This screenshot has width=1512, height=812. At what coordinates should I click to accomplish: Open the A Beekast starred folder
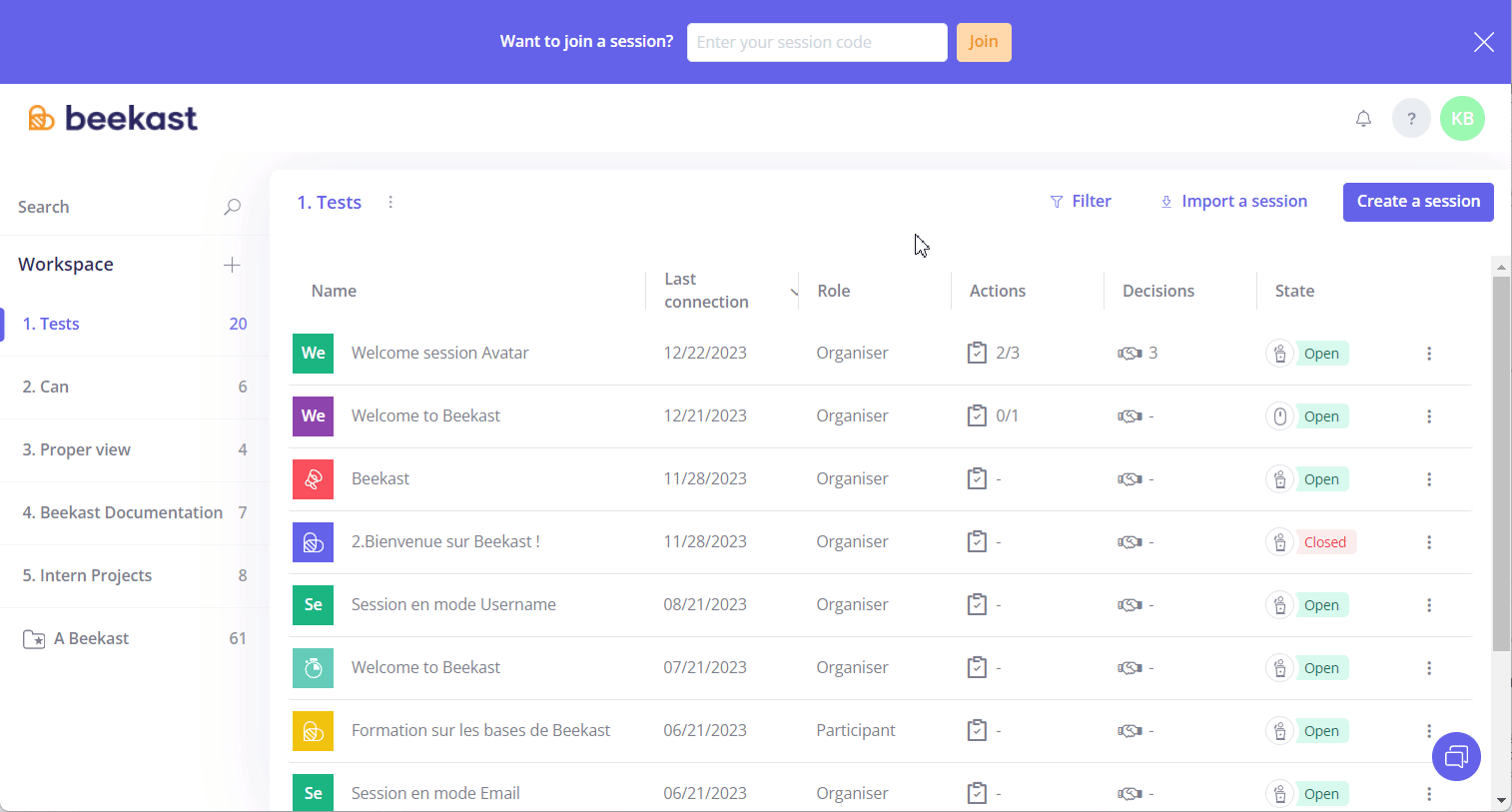pyautogui.click(x=134, y=638)
